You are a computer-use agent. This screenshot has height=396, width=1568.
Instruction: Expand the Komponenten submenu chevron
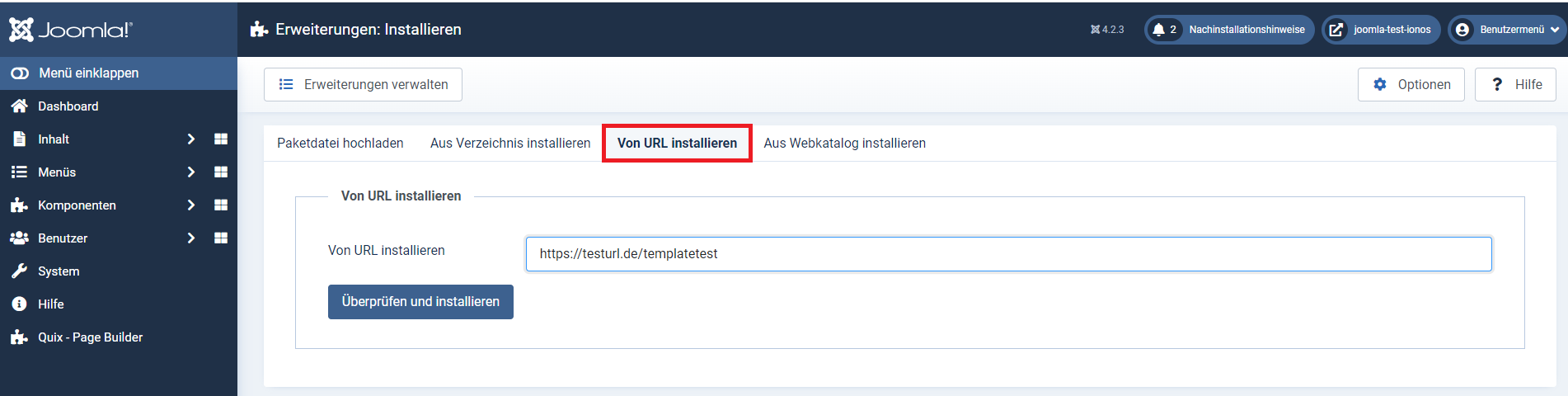[x=191, y=205]
